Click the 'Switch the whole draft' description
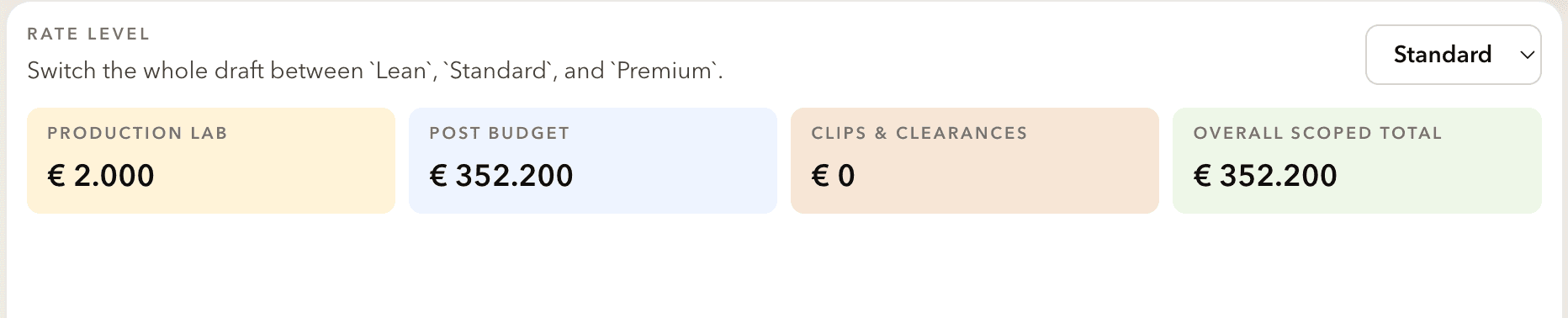The image size is (1568, 318). click(x=375, y=71)
